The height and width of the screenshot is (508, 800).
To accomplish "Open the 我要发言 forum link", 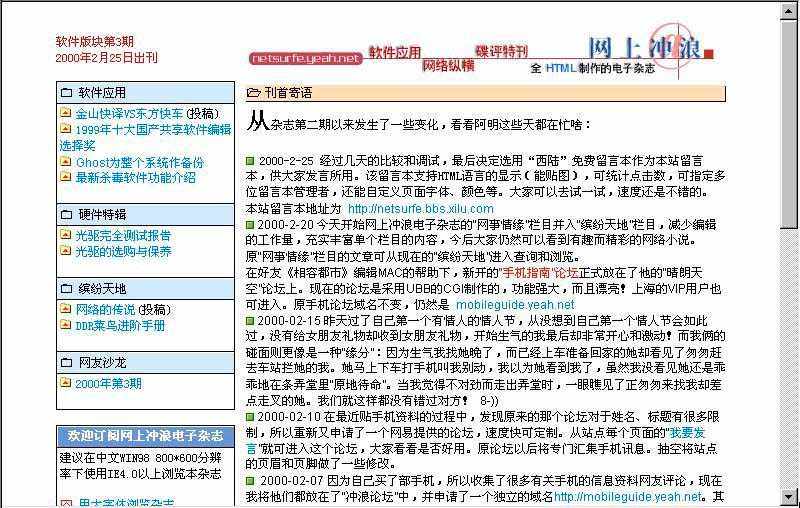I will (x=687, y=433).
